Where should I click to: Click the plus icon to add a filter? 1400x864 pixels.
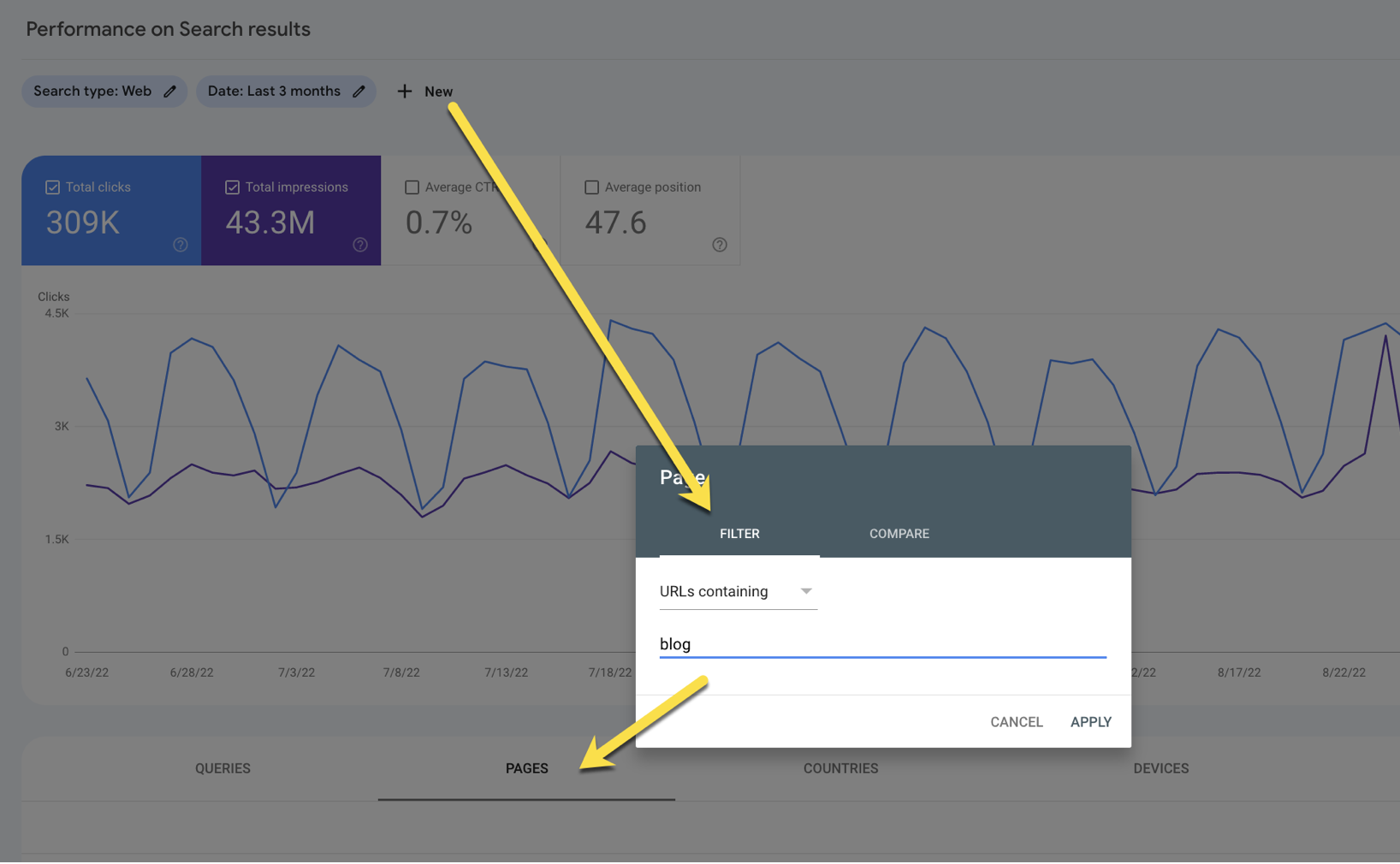coord(405,92)
